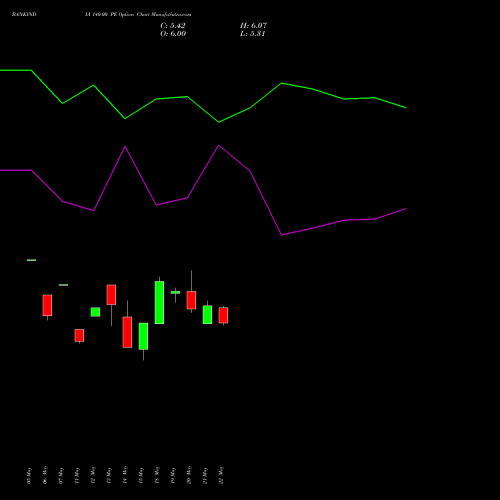
Task: Select the red candle for 13 May
Action: point(111,295)
